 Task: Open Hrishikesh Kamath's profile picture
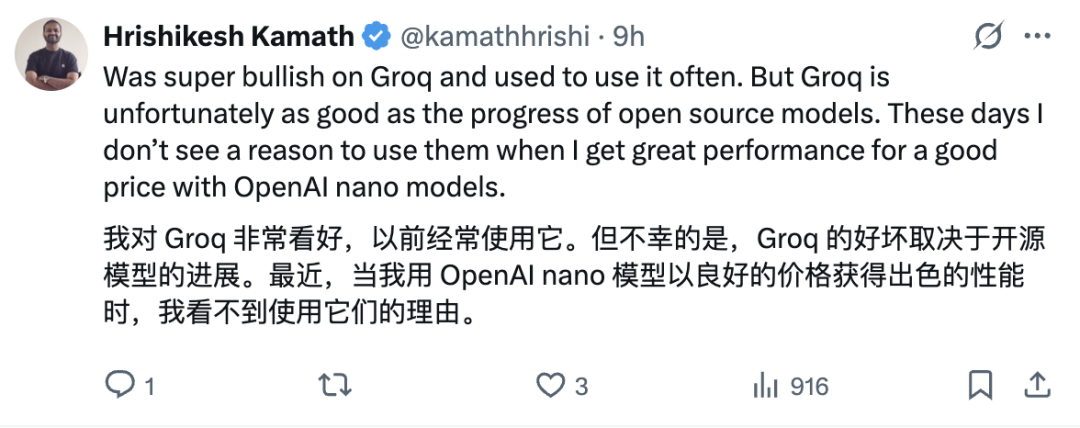[52, 55]
